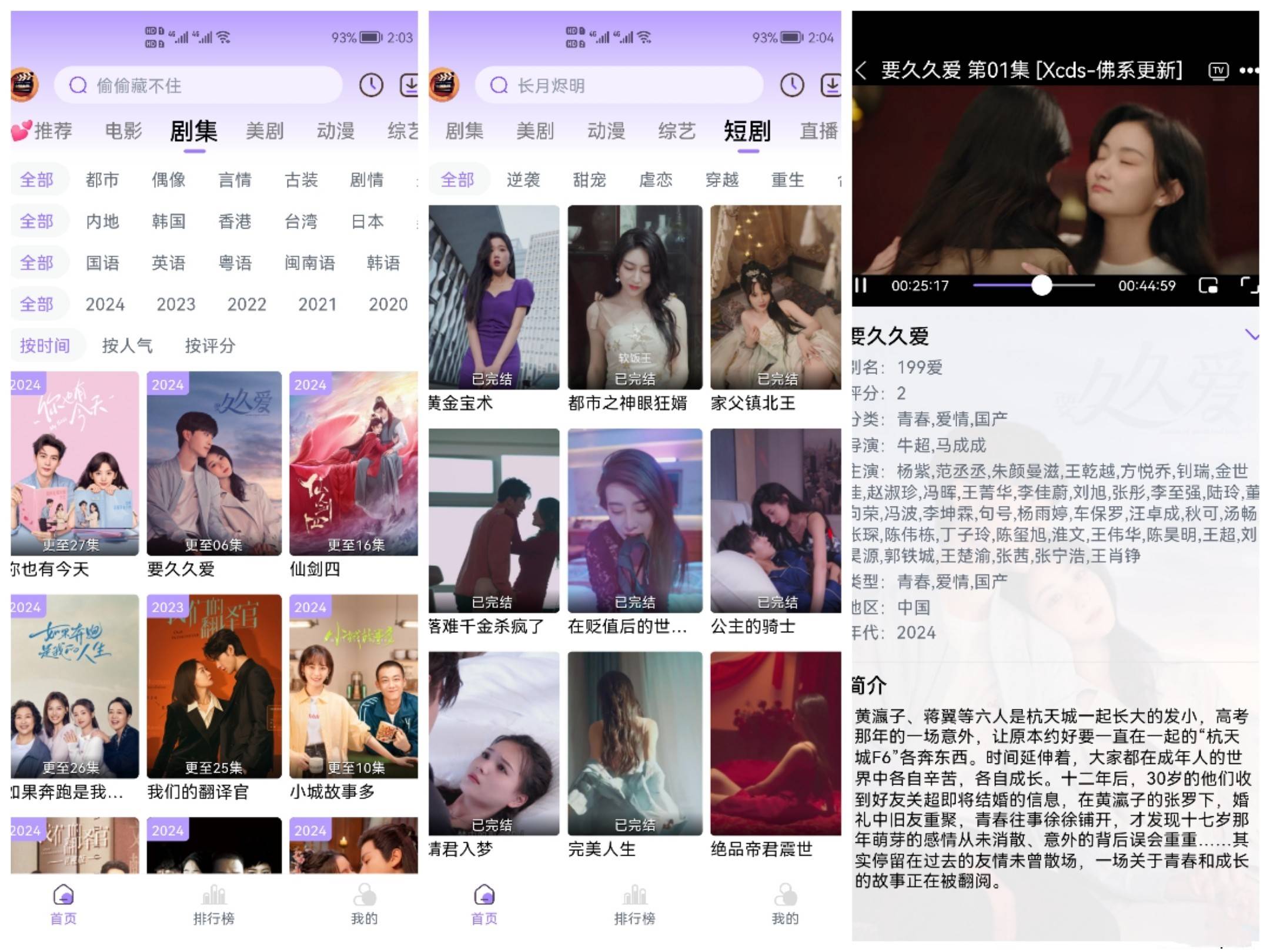Click the search box with 长月烬明
The image size is (1270, 952).
click(619, 86)
